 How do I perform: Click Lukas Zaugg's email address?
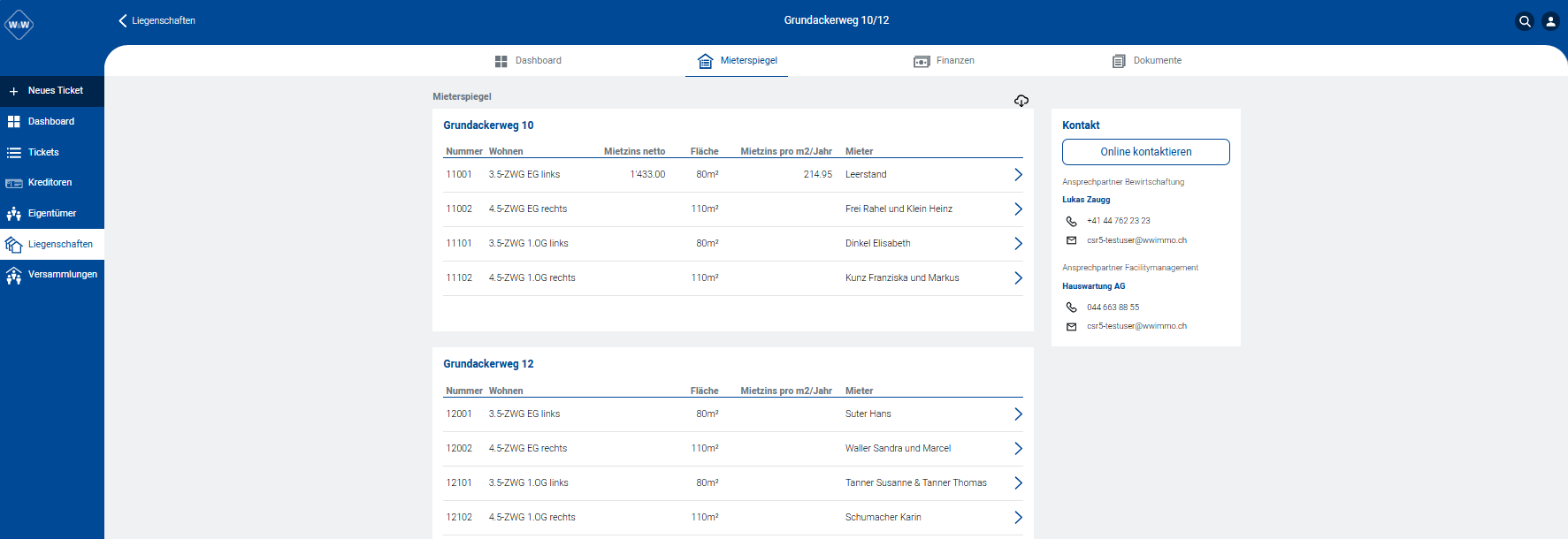tap(1136, 240)
